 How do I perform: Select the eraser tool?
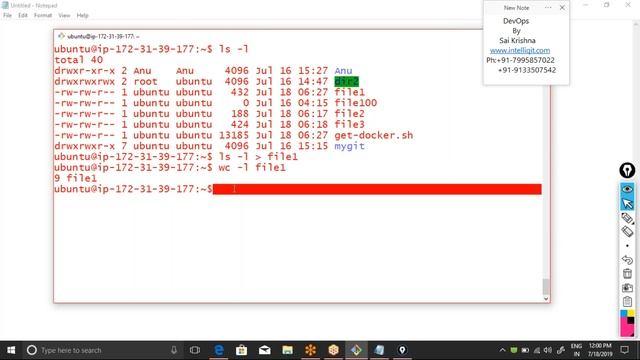coord(627,232)
